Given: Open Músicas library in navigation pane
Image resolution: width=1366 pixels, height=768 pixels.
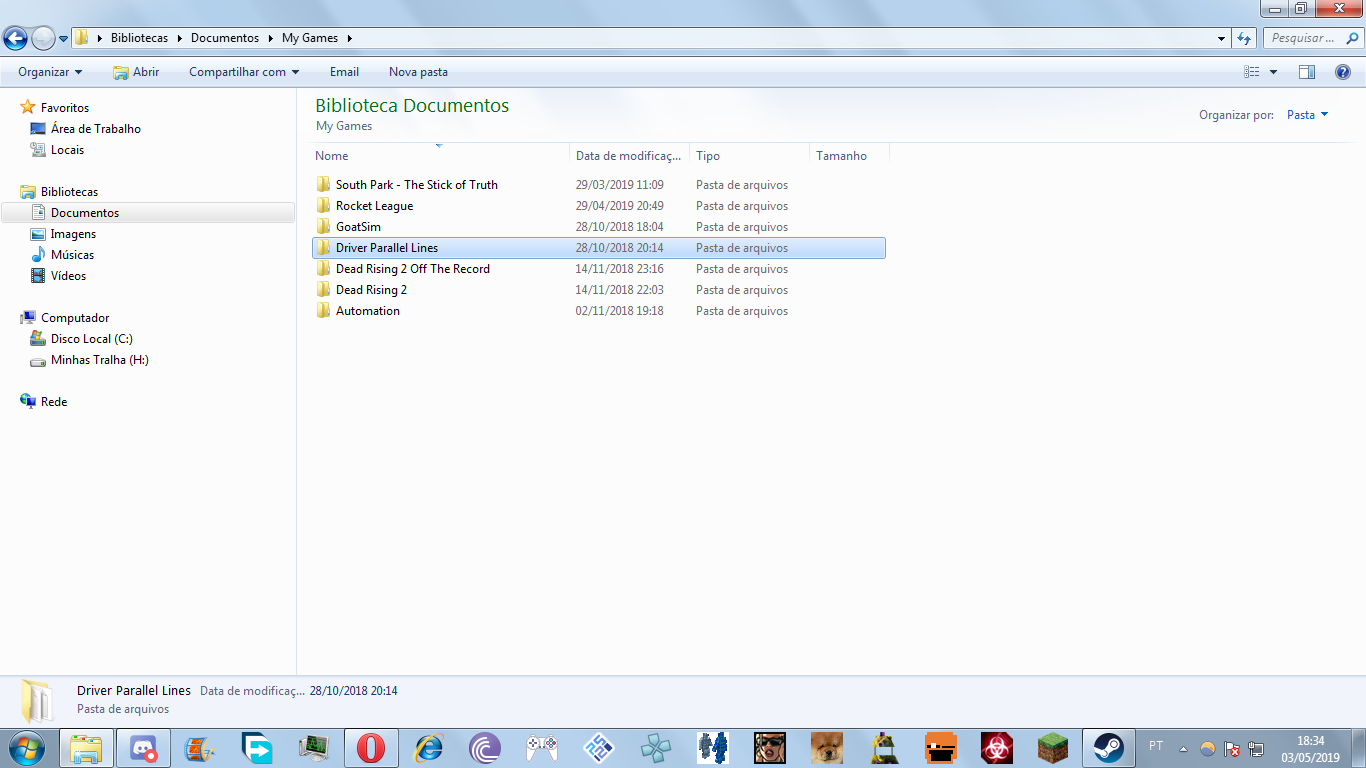Looking at the screenshot, I should click(x=72, y=255).
